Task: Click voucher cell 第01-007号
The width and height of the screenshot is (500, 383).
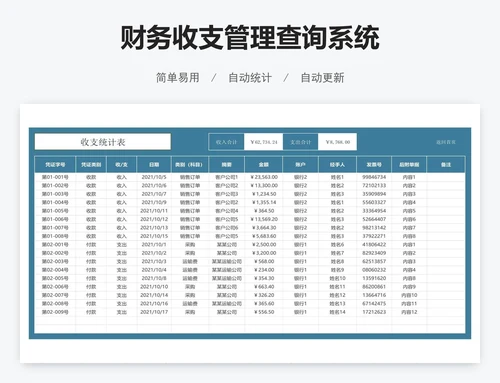Action: point(55,228)
